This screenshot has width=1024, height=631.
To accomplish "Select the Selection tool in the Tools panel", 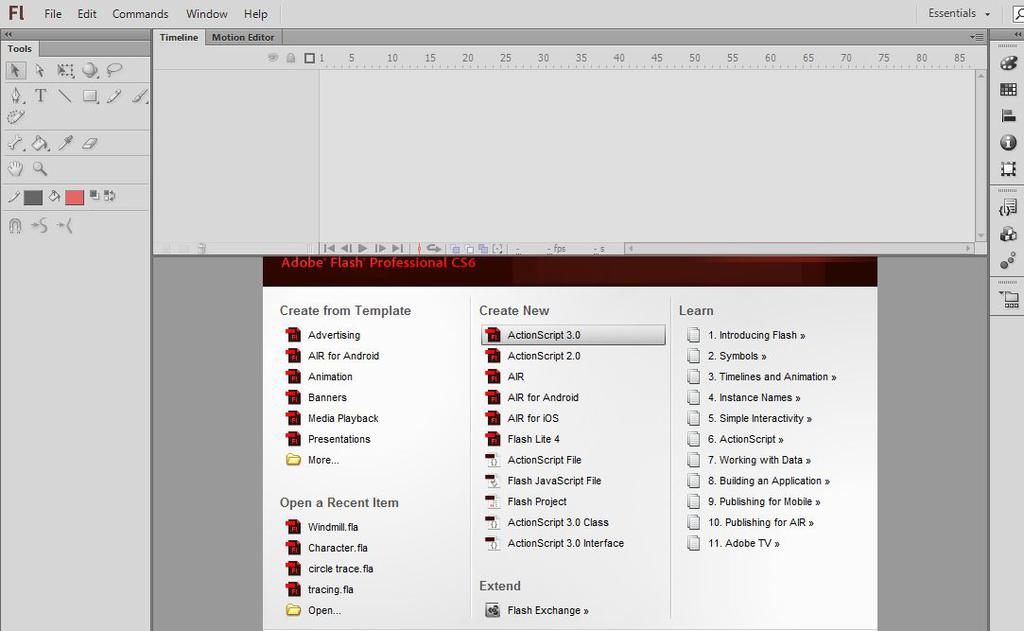I will tap(14, 70).
